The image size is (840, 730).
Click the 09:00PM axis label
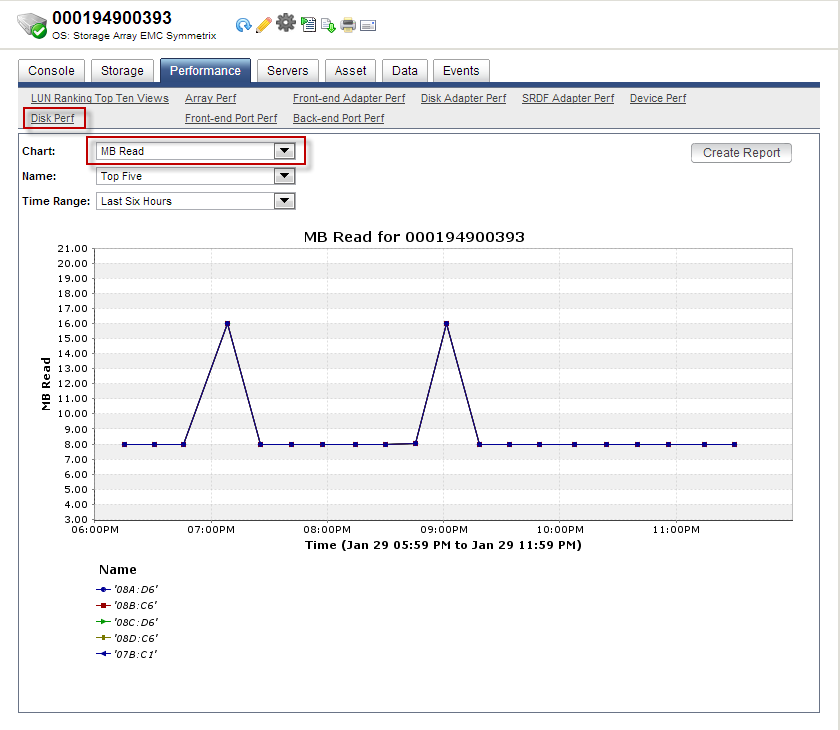click(x=444, y=529)
